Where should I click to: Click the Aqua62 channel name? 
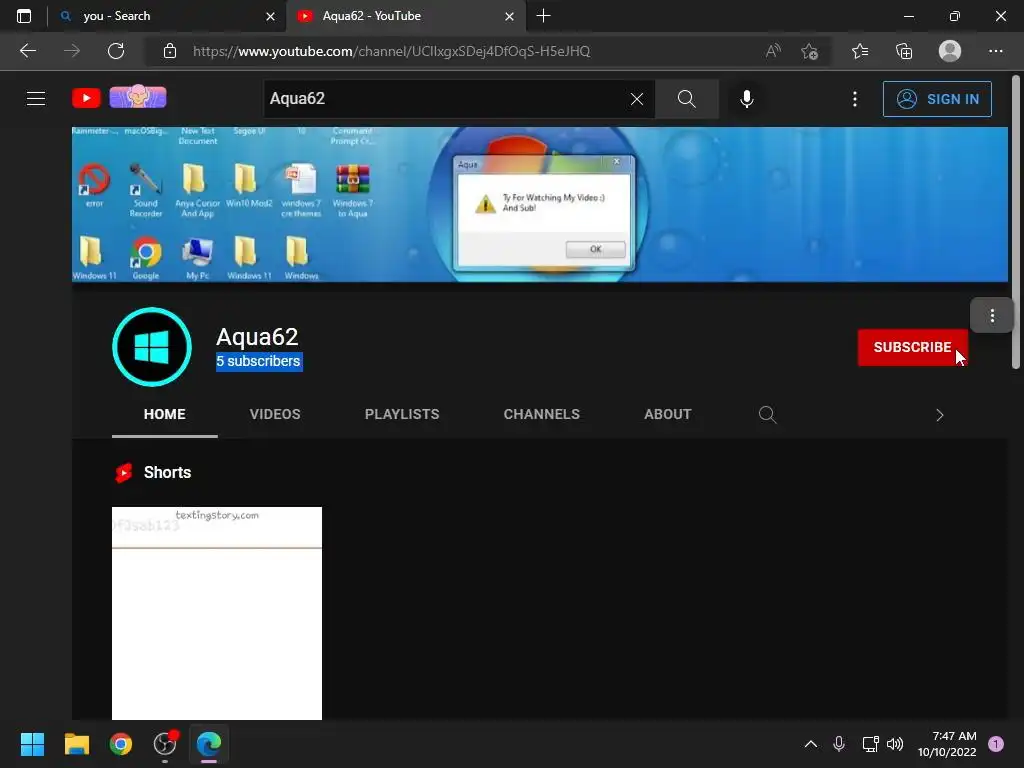(x=257, y=337)
